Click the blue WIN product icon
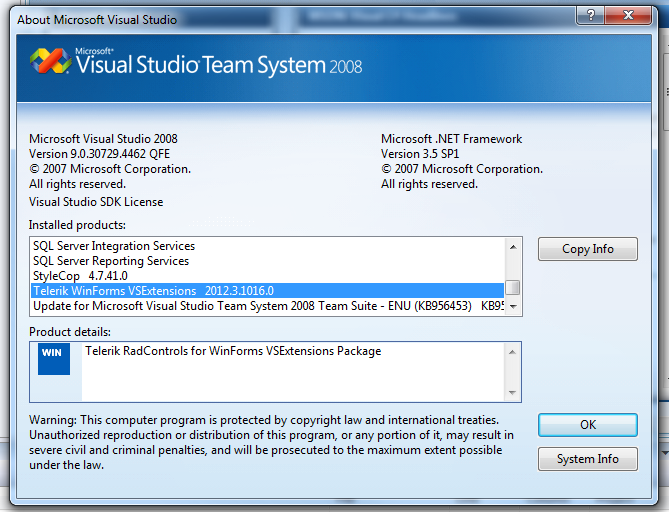This screenshot has width=669, height=512. tap(54, 359)
